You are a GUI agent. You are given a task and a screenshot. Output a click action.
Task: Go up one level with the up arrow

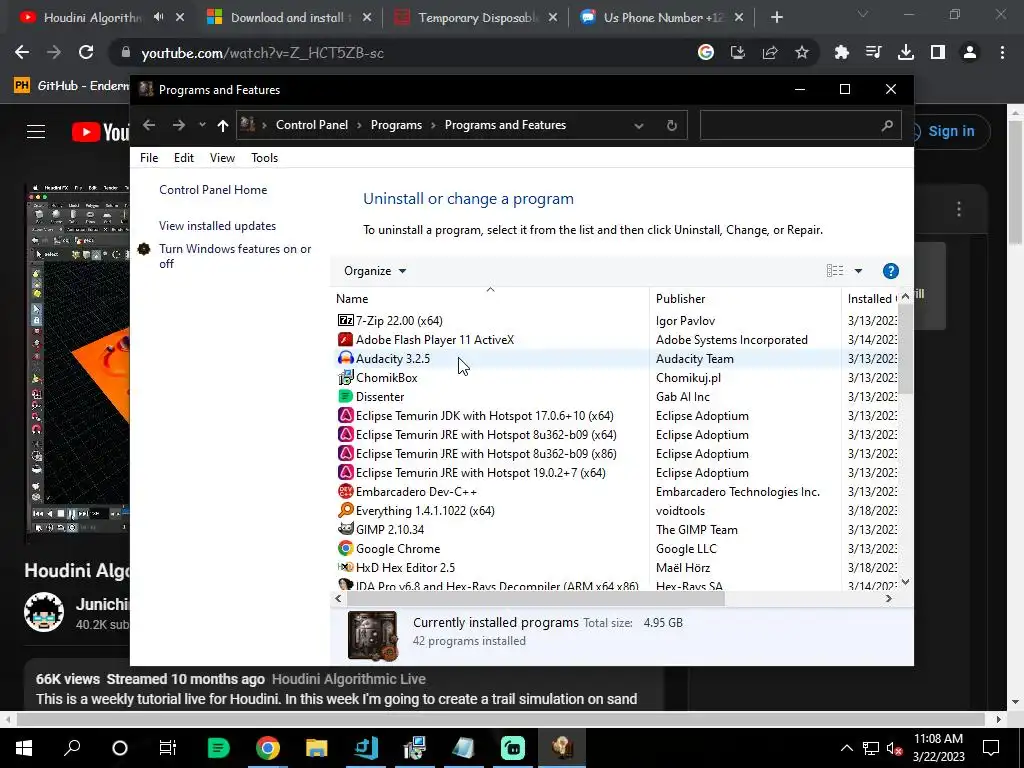[x=223, y=125]
